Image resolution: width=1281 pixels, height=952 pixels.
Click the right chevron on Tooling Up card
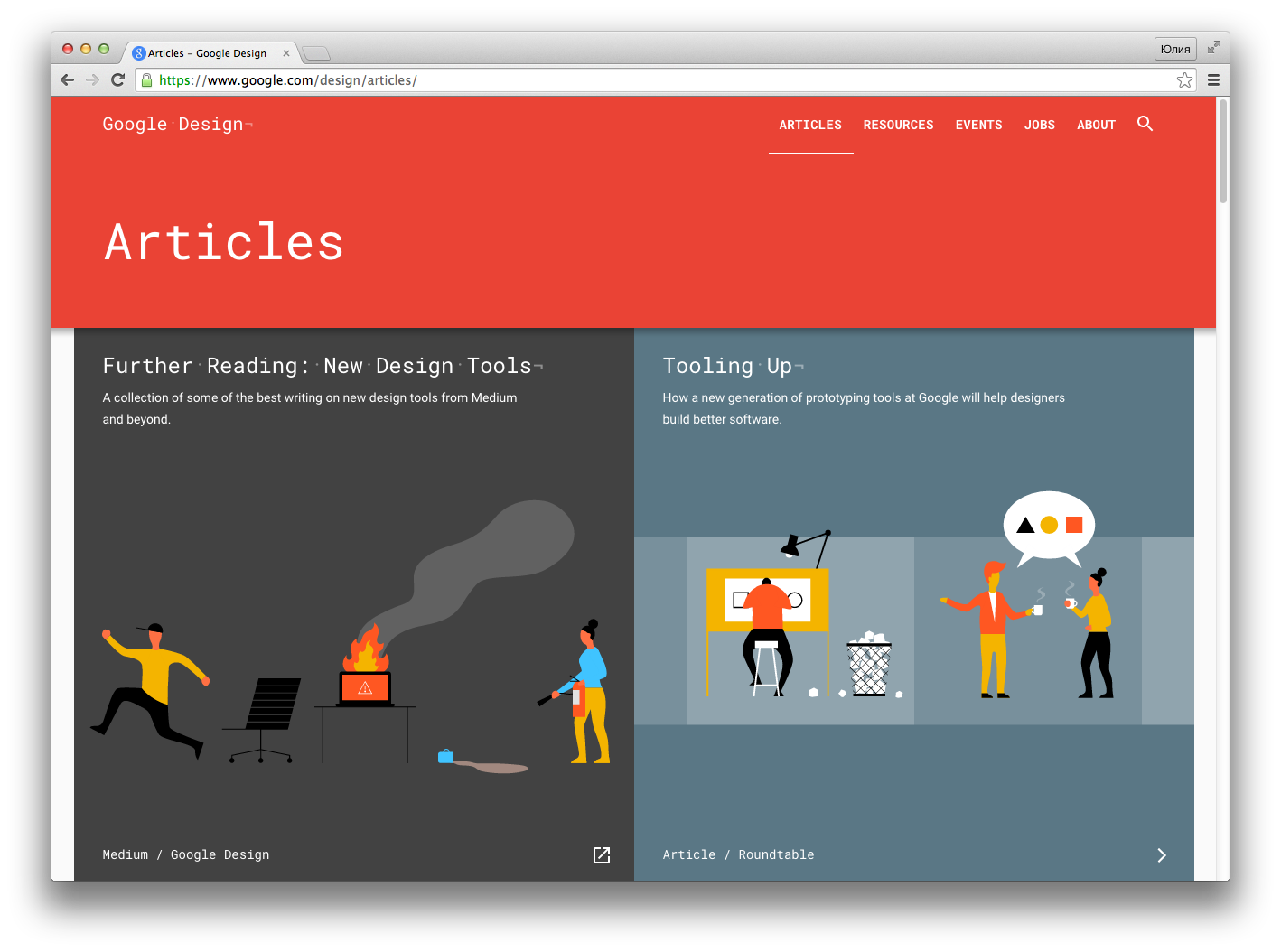point(1162,854)
